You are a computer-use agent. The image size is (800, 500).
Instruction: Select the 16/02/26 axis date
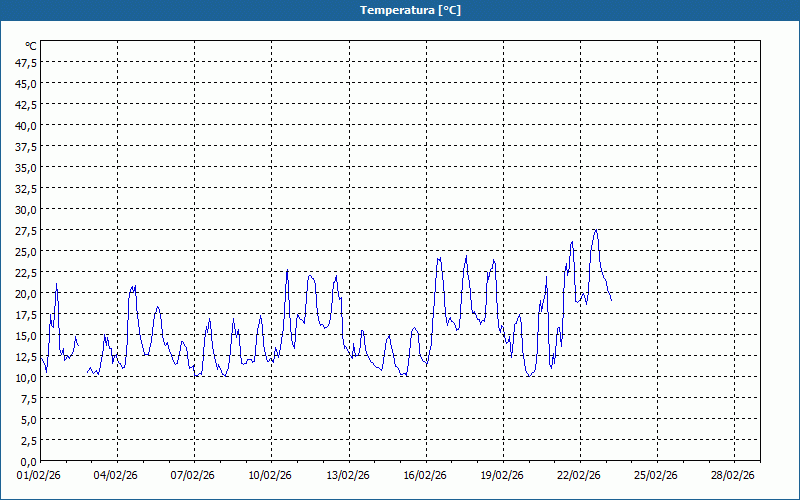425,476
